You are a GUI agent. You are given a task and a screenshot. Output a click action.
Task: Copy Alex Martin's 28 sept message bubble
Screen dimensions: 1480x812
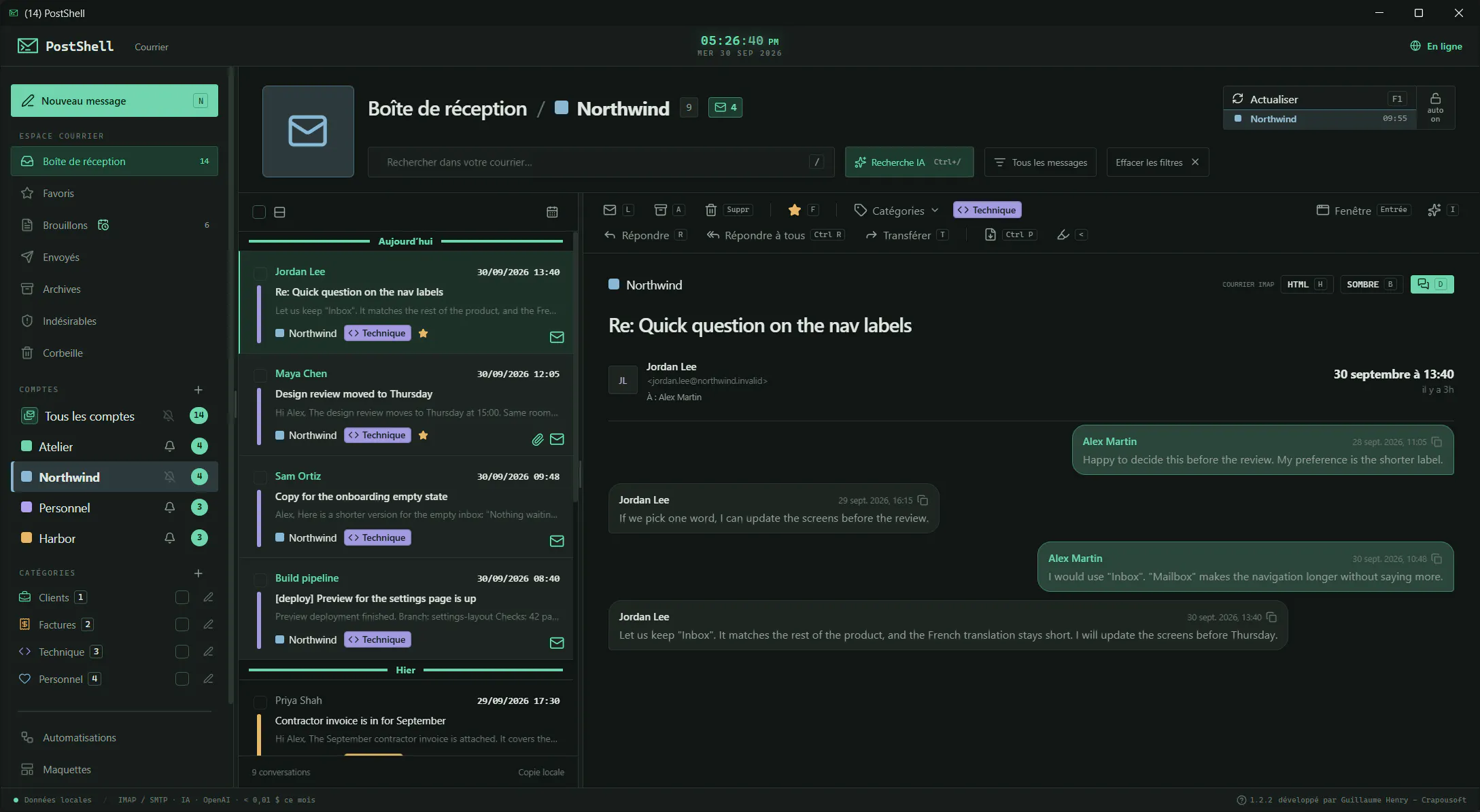1436,442
